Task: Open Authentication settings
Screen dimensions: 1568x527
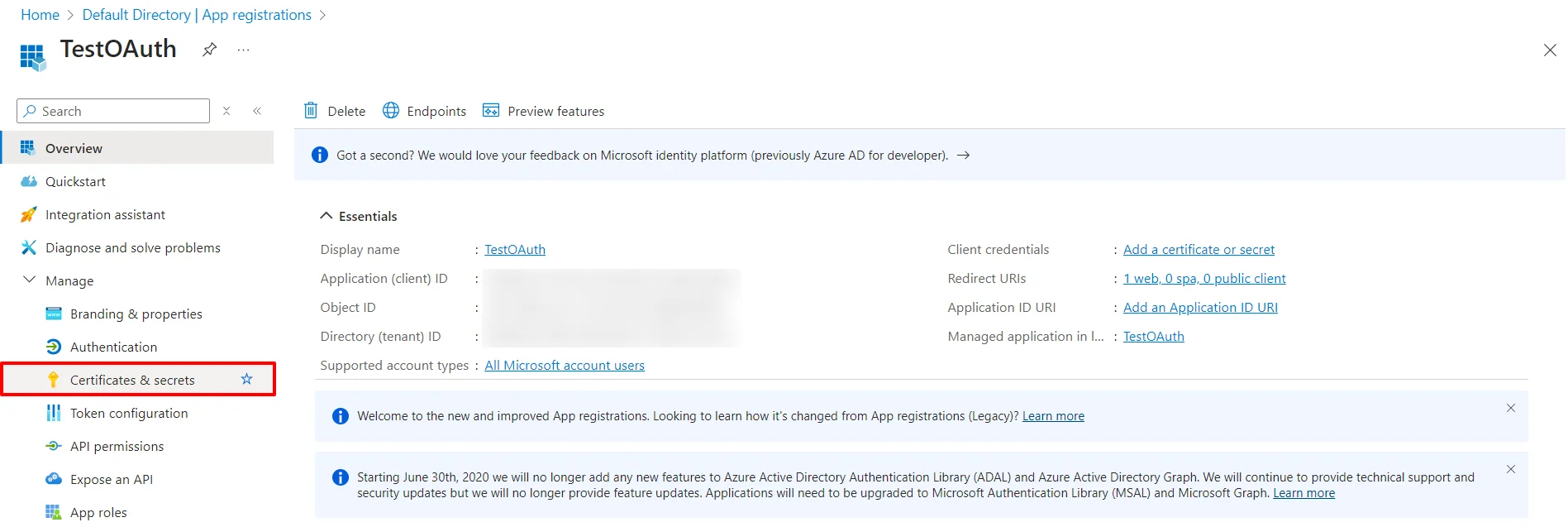Action: coord(113,347)
